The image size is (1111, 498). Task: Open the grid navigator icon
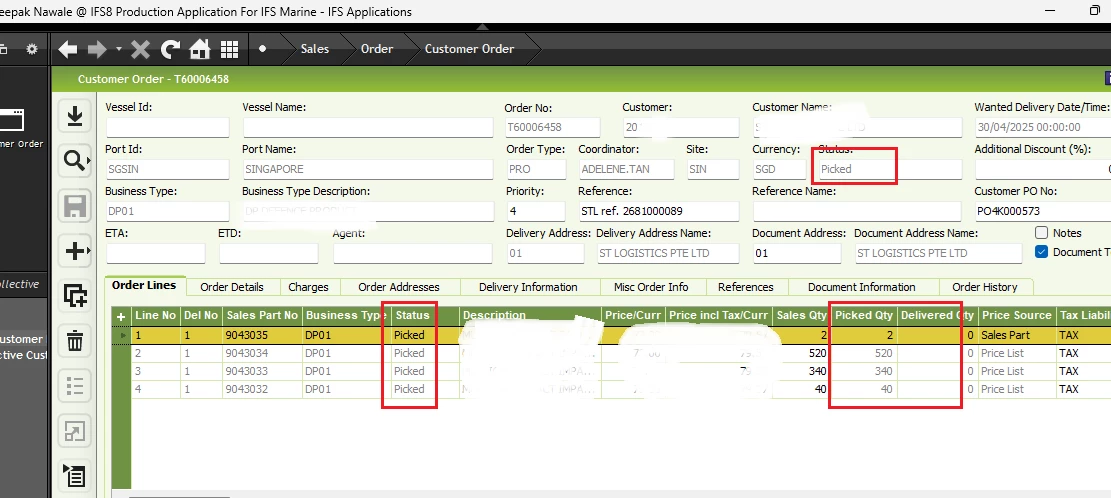point(229,49)
